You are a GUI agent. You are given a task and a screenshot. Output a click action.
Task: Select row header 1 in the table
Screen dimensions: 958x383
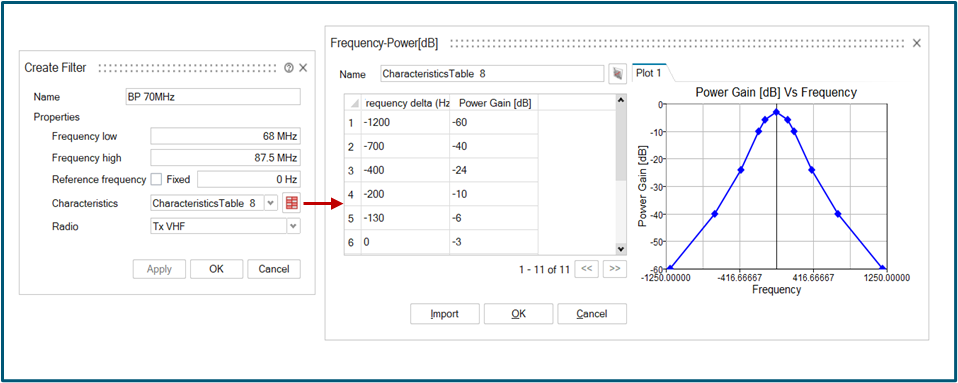pos(353,123)
